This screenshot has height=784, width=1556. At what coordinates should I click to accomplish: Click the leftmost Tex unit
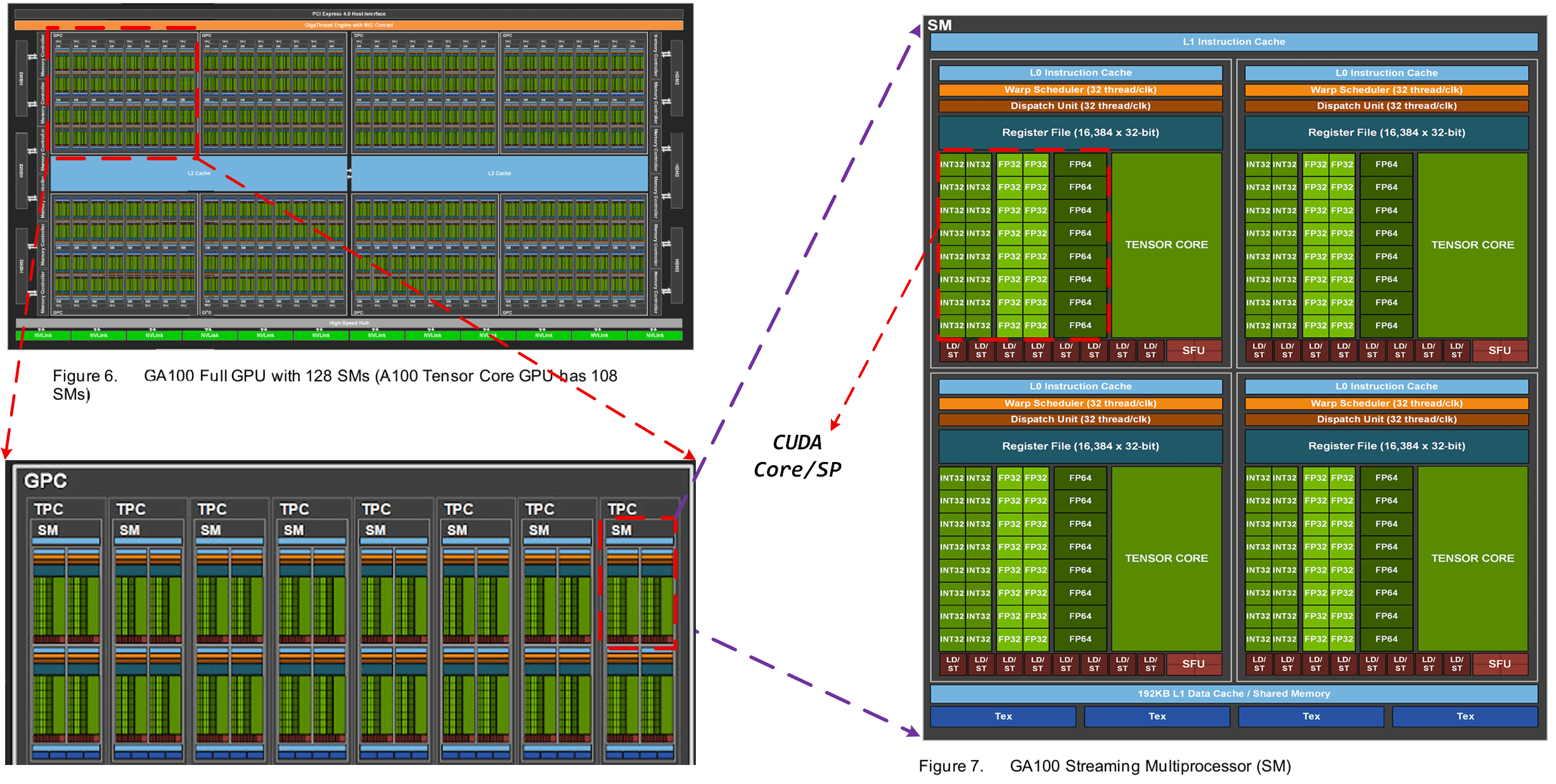coord(1003,716)
